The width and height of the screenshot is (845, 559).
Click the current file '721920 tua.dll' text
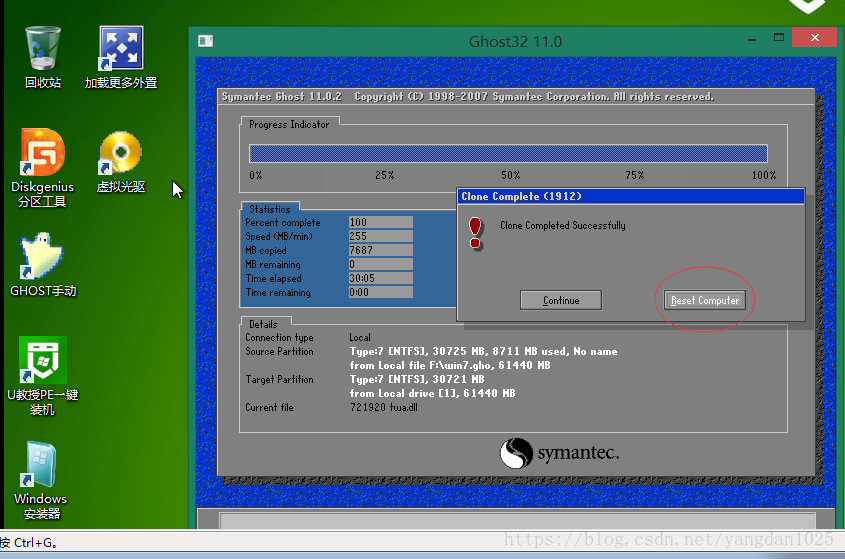point(384,407)
